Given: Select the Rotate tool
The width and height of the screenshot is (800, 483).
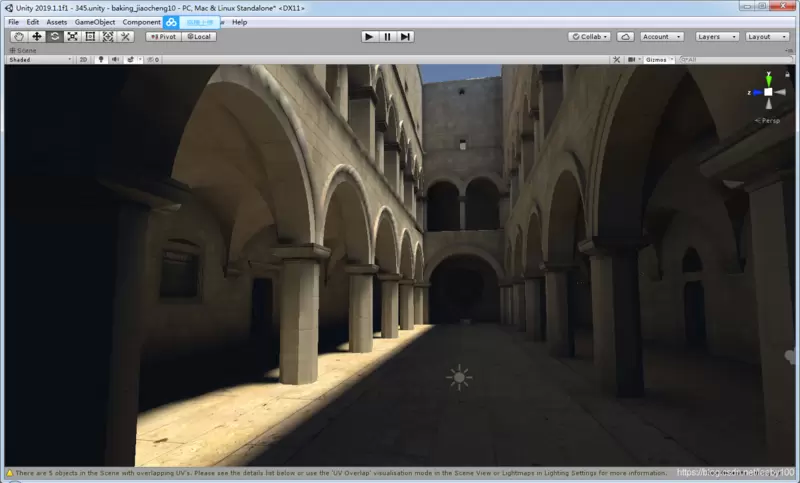Looking at the screenshot, I should (55, 37).
